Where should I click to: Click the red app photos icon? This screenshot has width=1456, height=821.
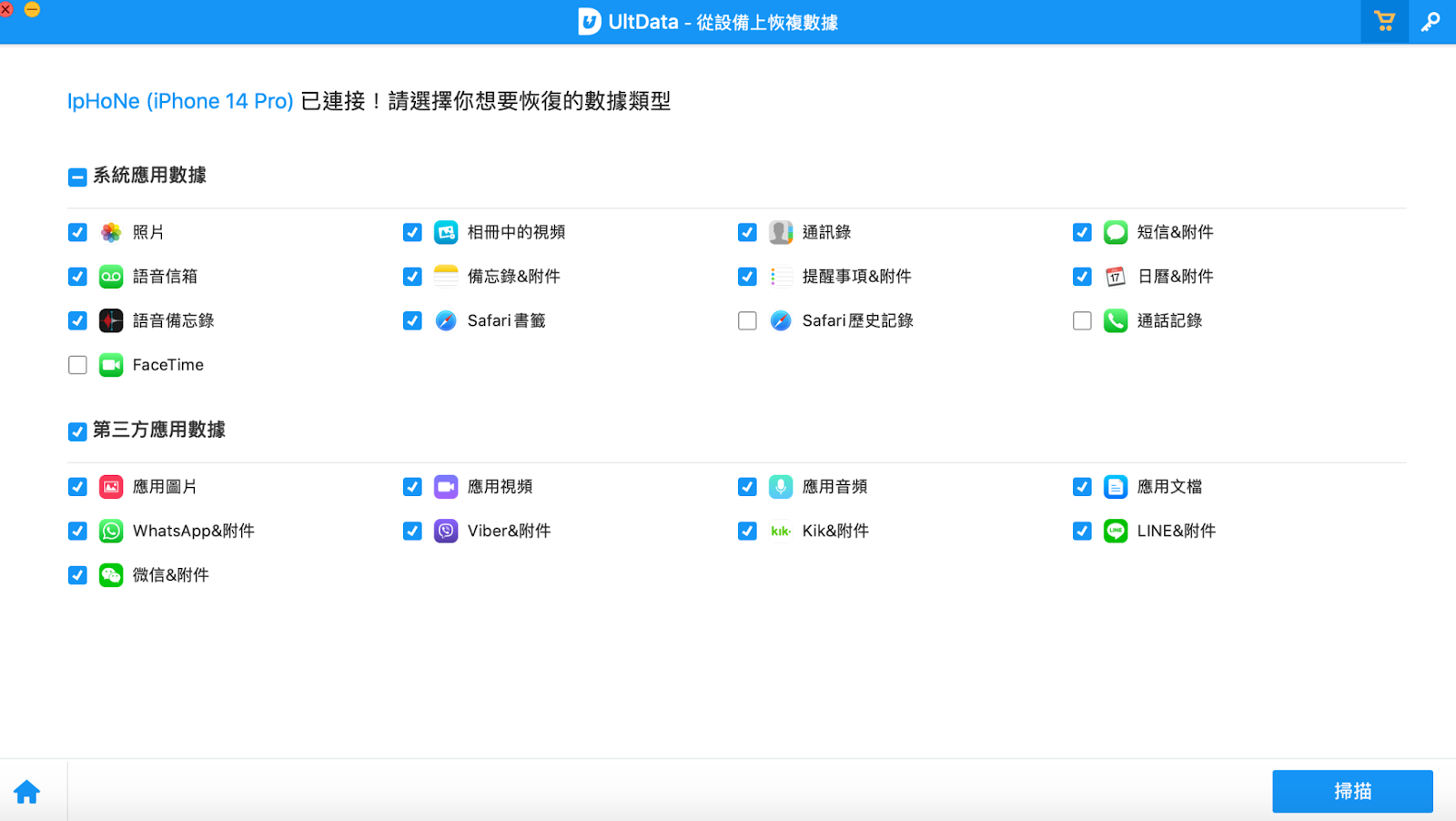click(111, 487)
